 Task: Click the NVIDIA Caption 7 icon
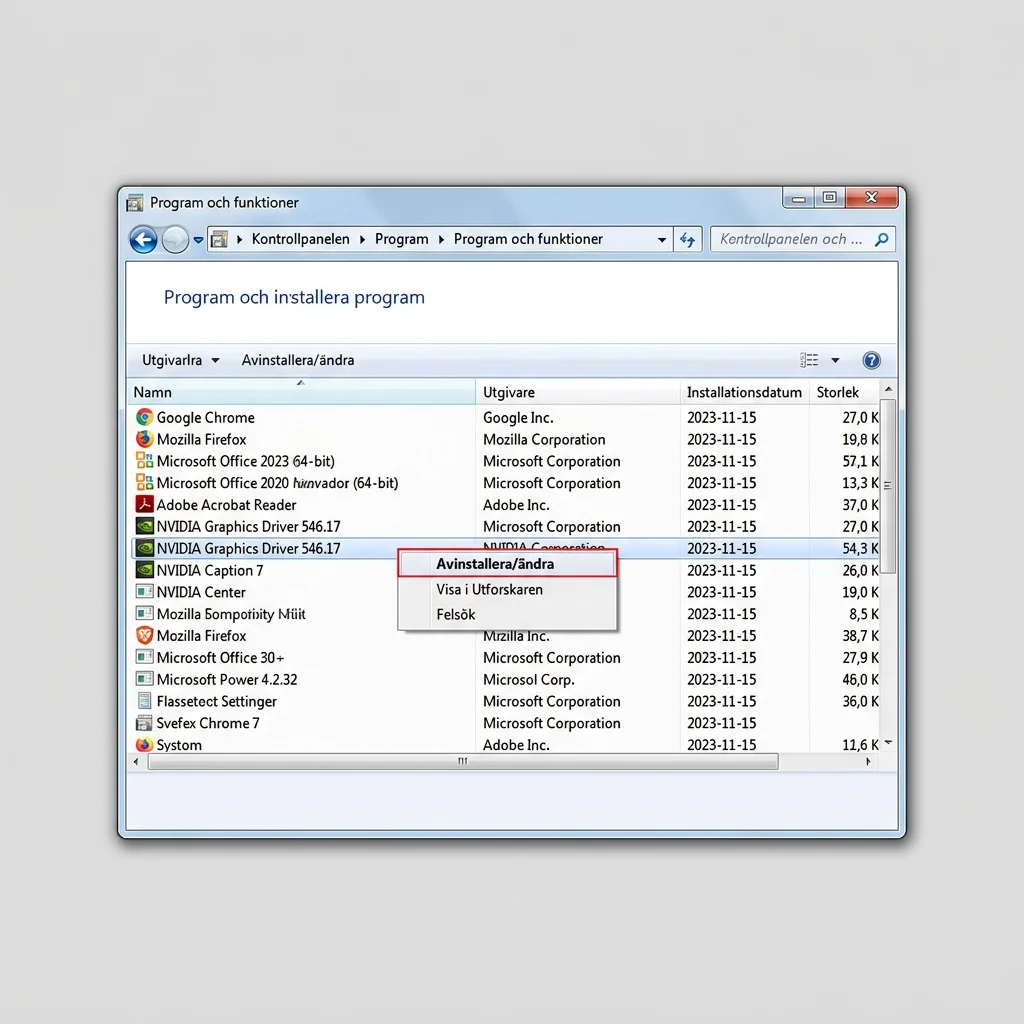click(x=144, y=569)
